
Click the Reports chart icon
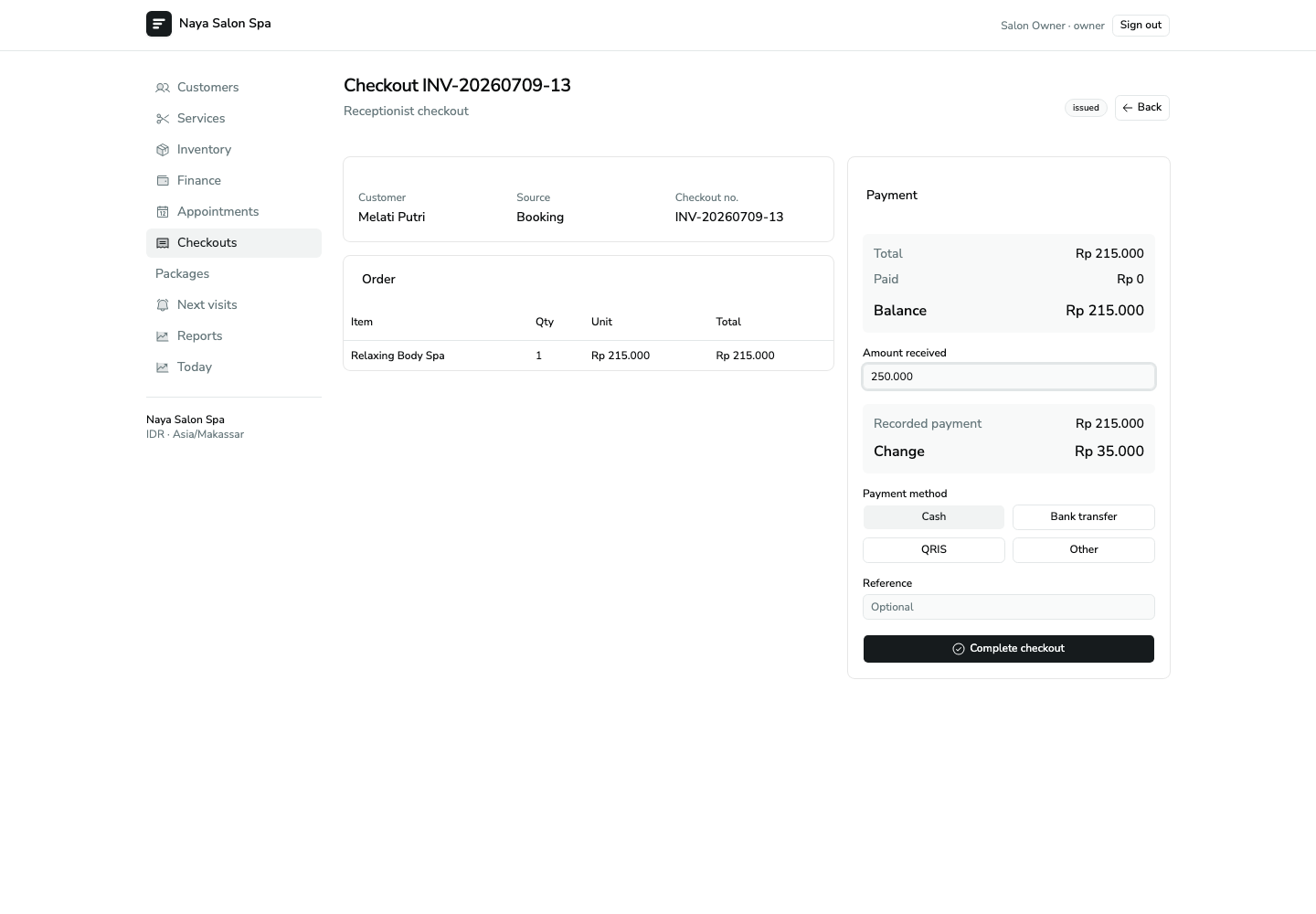tap(163, 336)
